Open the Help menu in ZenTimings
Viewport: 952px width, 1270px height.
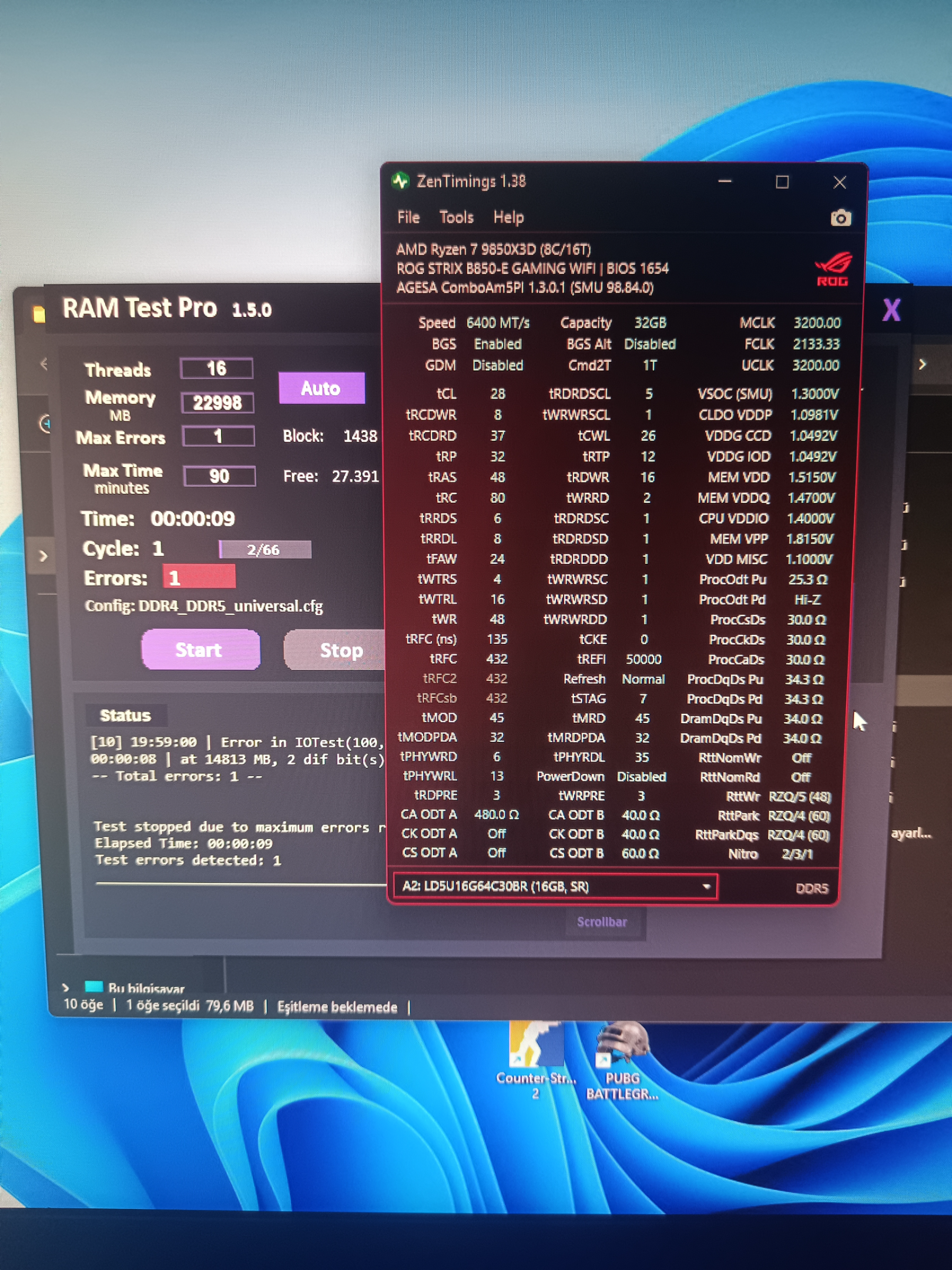pos(508,218)
